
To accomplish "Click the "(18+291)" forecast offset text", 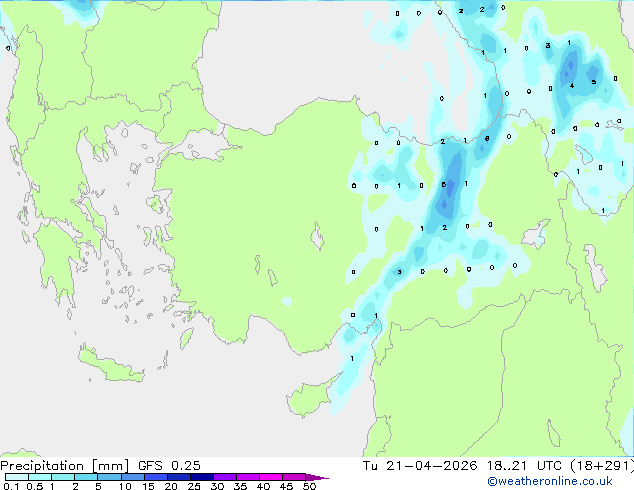I will pyautogui.click(x=602, y=466).
